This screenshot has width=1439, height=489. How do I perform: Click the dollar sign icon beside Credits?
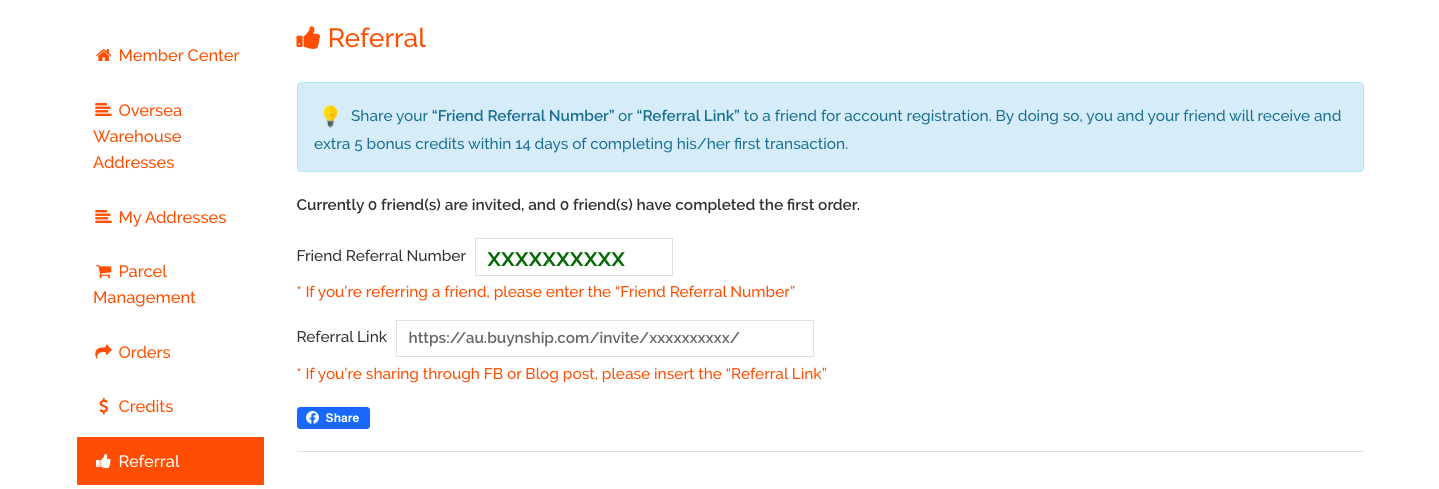coord(103,406)
